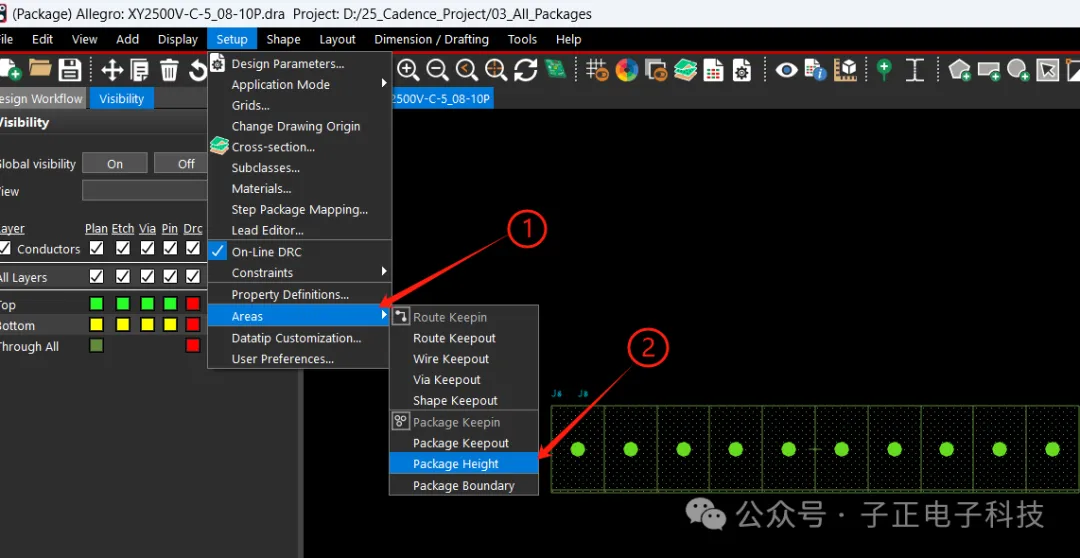This screenshot has width=1080, height=558.
Task: Toggle All Layers Drc checkbox
Action: [193, 276]
